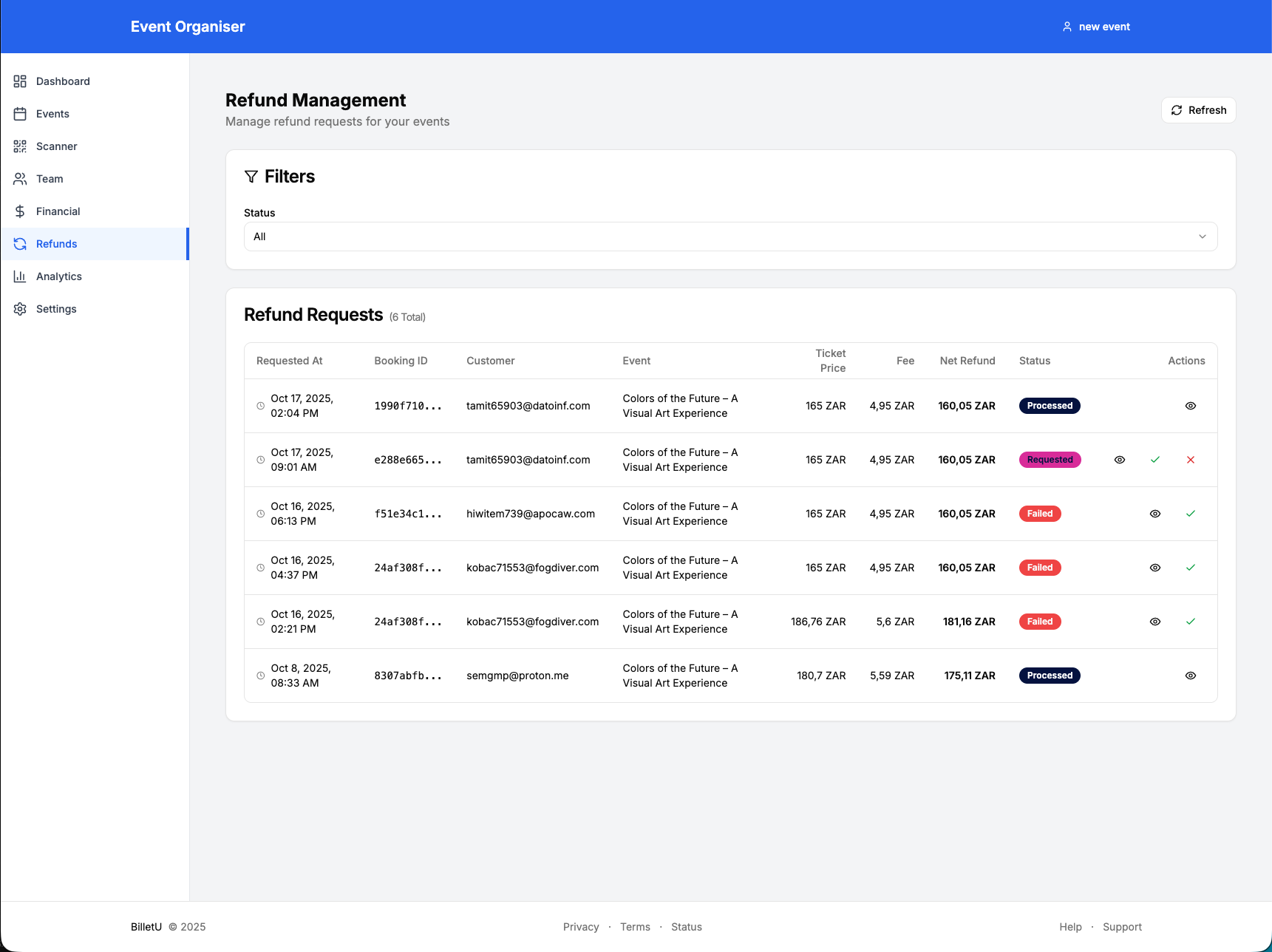
Task: Click the Refunds circular arrows icon
Action: [20, 244]
